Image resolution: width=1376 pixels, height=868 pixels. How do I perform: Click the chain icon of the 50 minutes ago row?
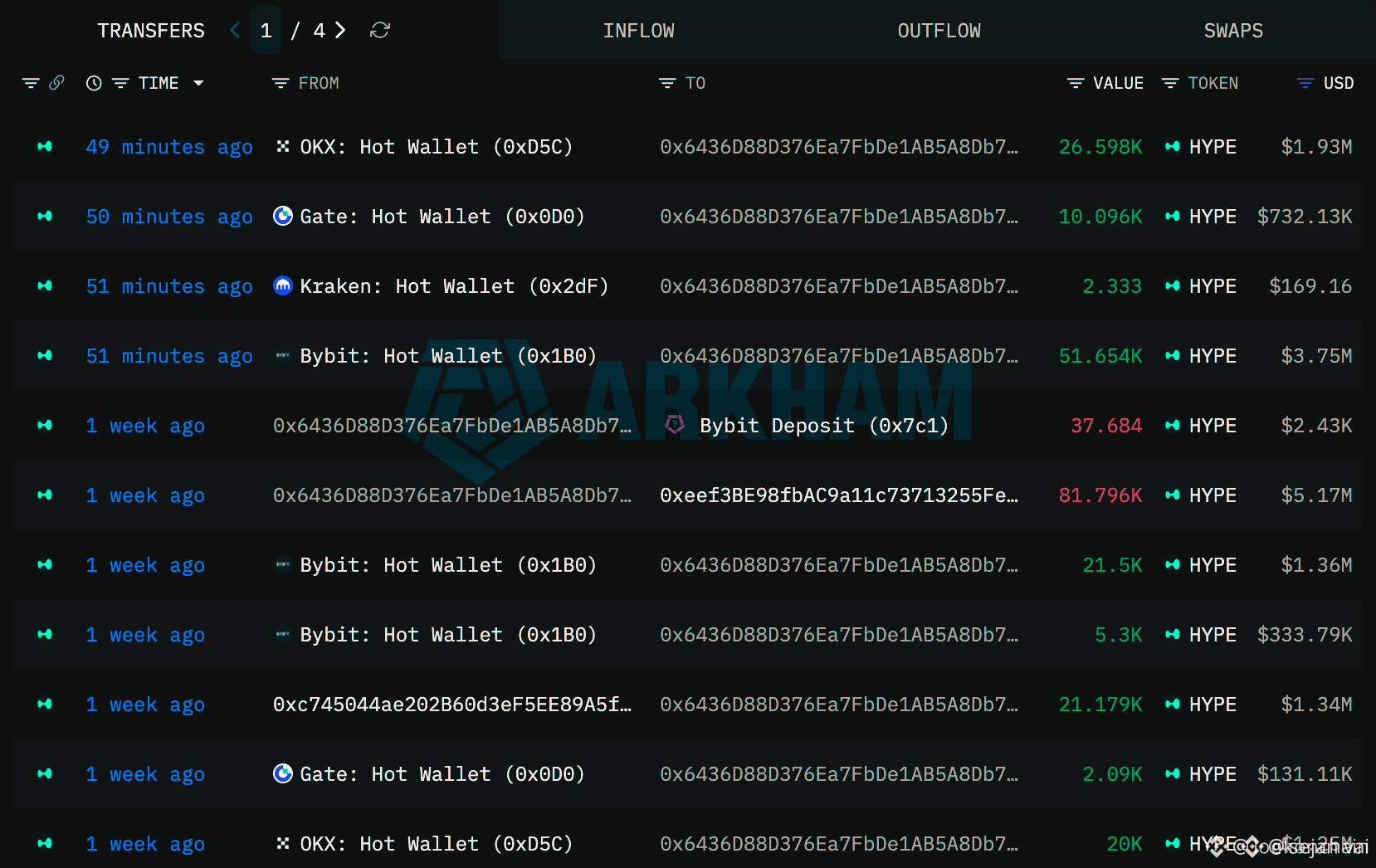click(45, 217)
